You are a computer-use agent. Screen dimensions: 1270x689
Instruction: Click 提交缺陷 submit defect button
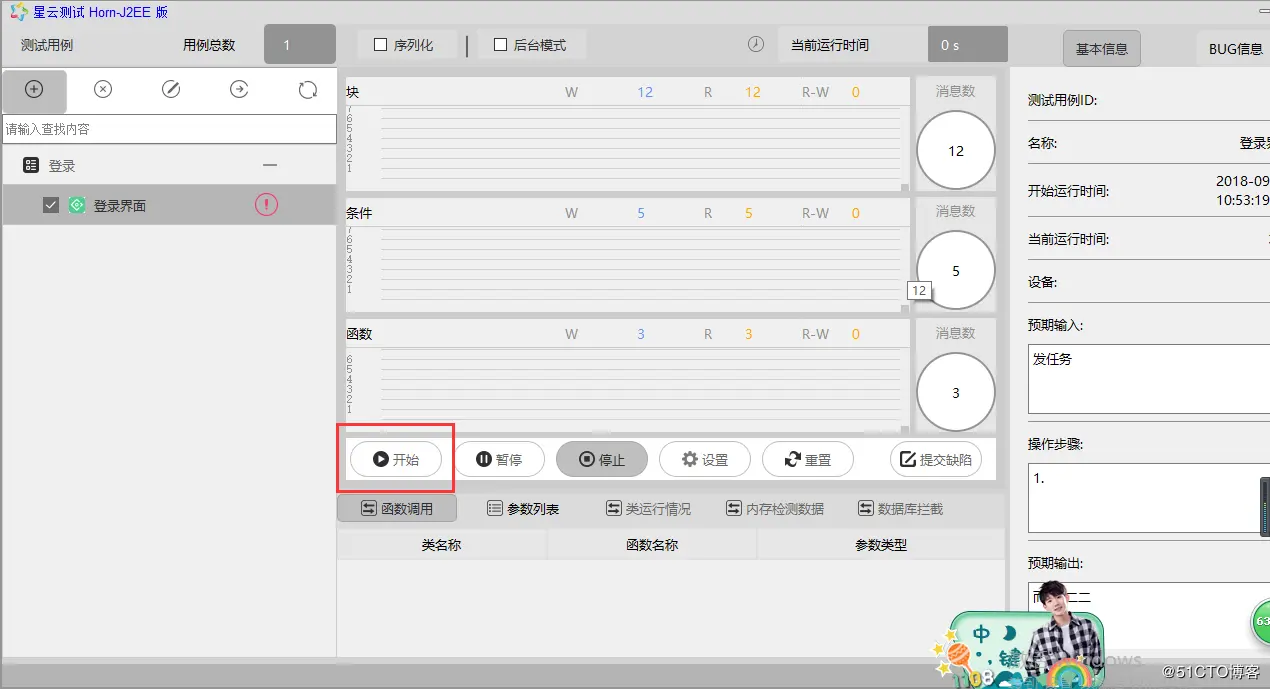[x=936, y=459]
